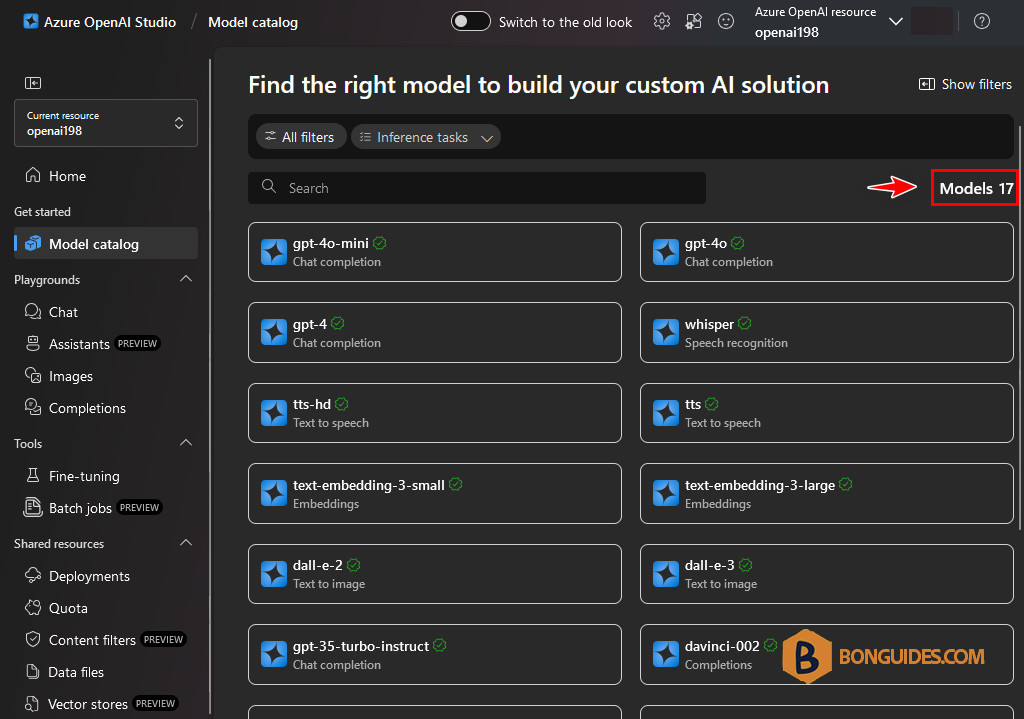The height and width of the screenshot is (719, 1024).
Task: Open the Current resource openai198 selector
Action: coord(106,123)
